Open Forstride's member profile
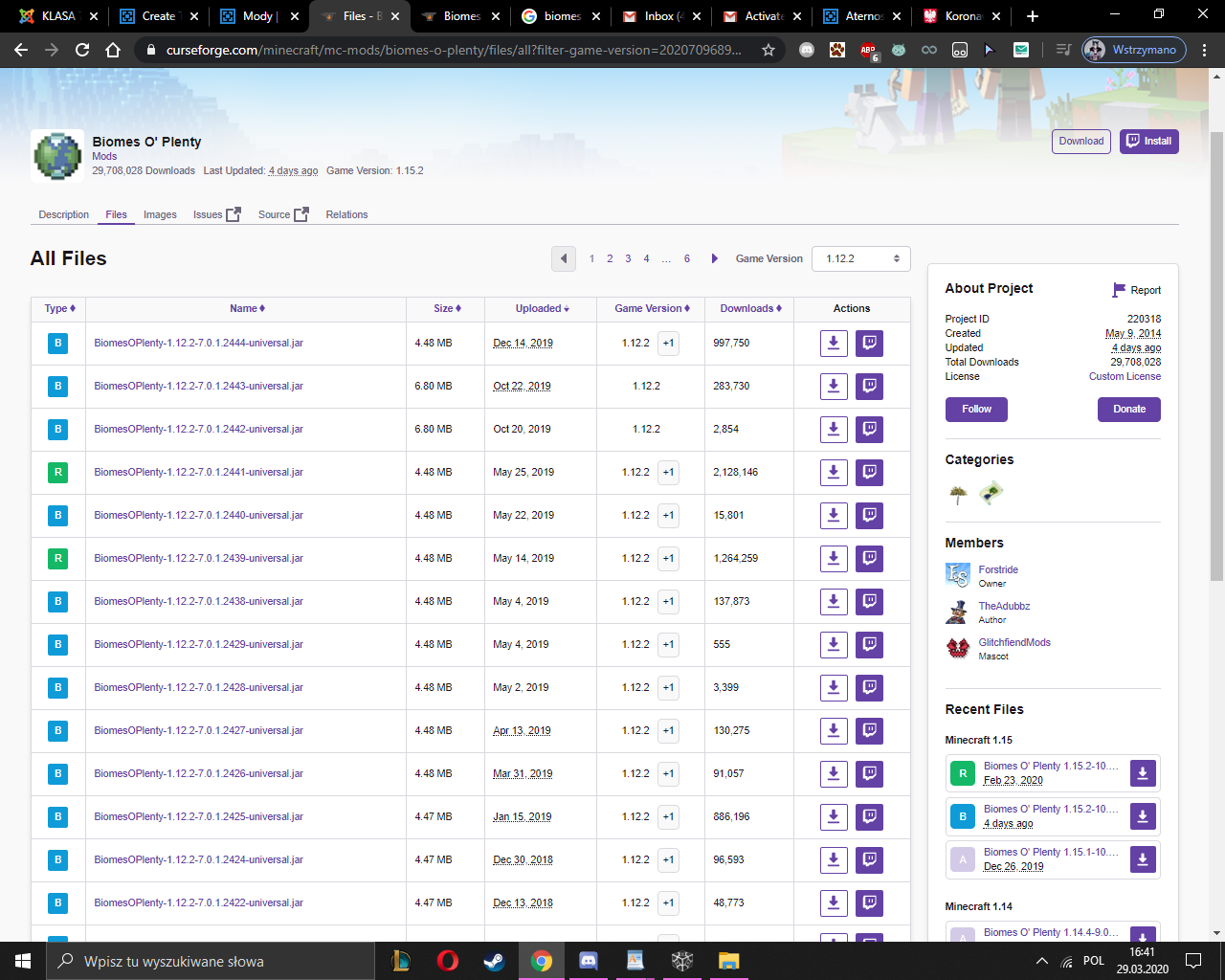The height and width of the screenshot is (980, 1225). point(998,569)
